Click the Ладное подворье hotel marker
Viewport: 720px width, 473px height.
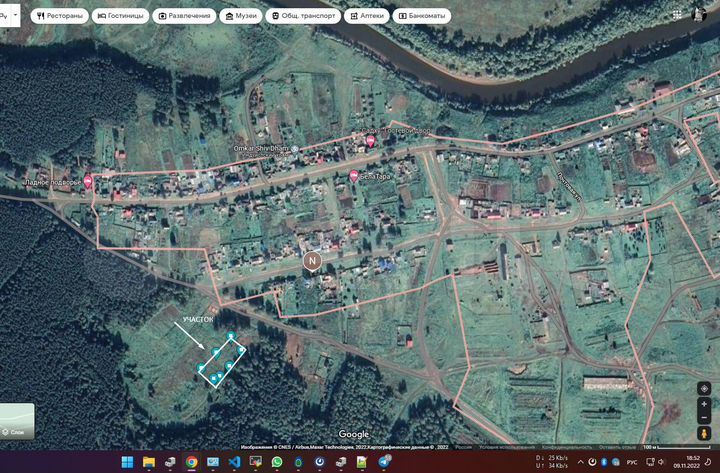(88, 181)
